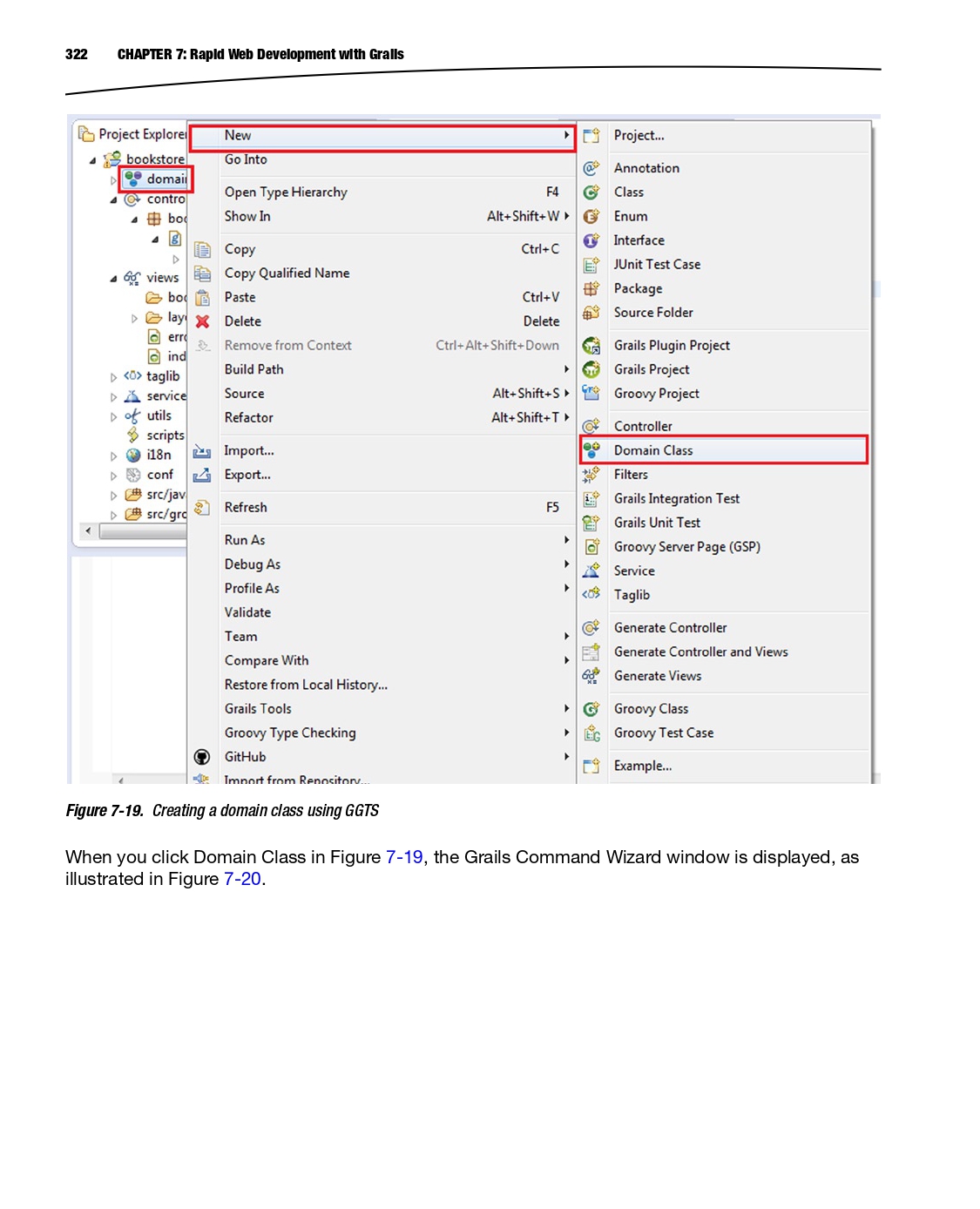Expand the conf folder node
This screenshot has height=1209, width=980.
[113, 476]
